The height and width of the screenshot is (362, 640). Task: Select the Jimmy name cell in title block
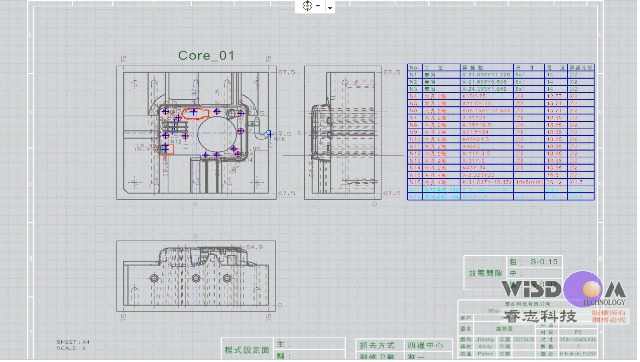(485, 339)
